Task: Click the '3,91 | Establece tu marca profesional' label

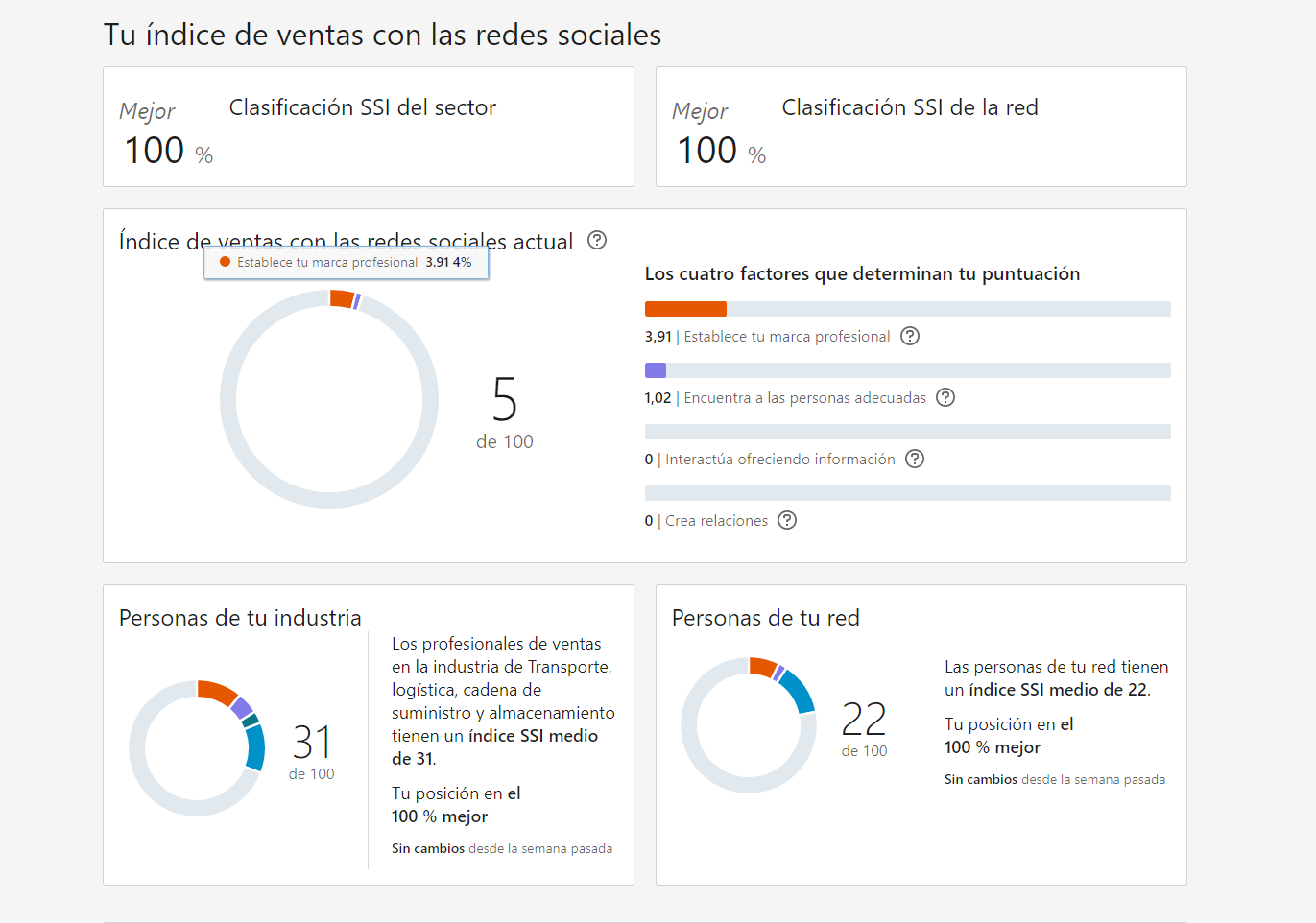Action: pyautogui.click(x=768, y=337)
